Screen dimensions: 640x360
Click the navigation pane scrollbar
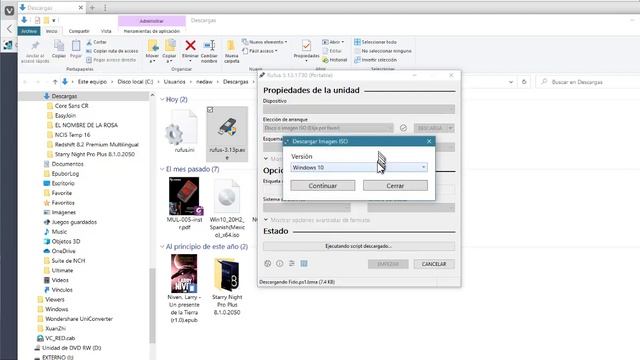pyautogui.click(x=152, y=305)
